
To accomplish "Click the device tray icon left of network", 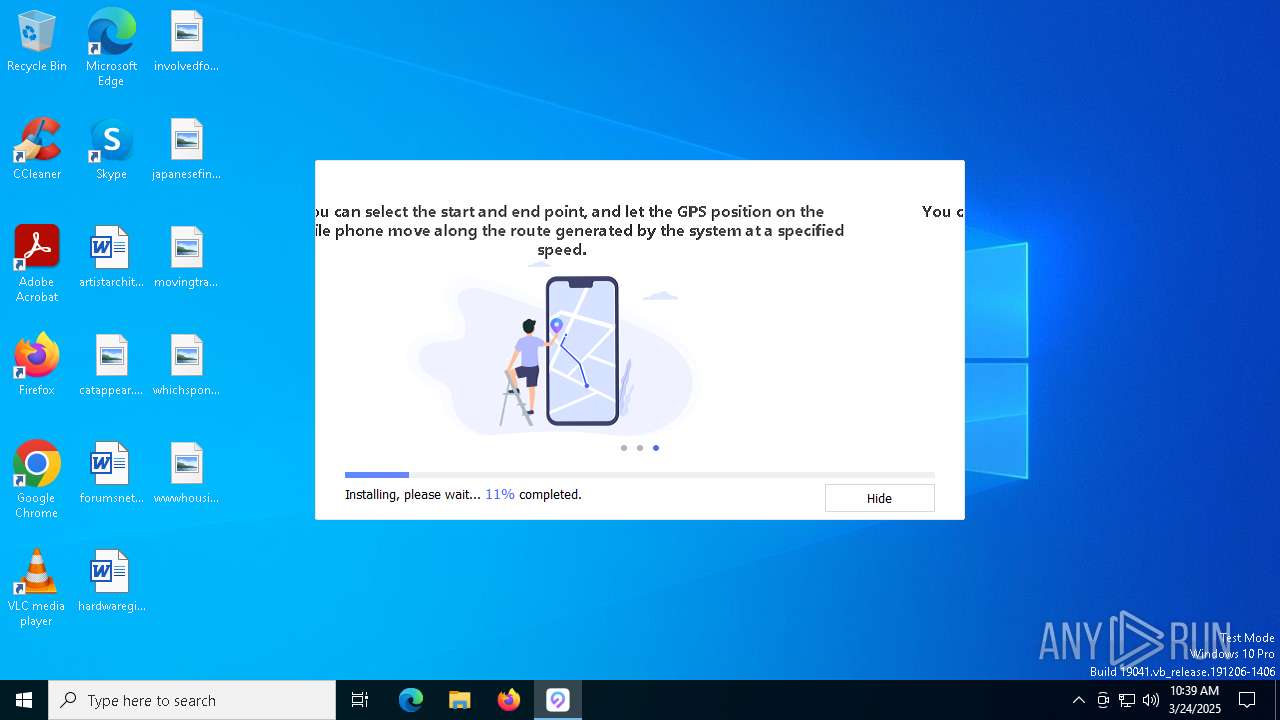I will [x=1103, y=700].
